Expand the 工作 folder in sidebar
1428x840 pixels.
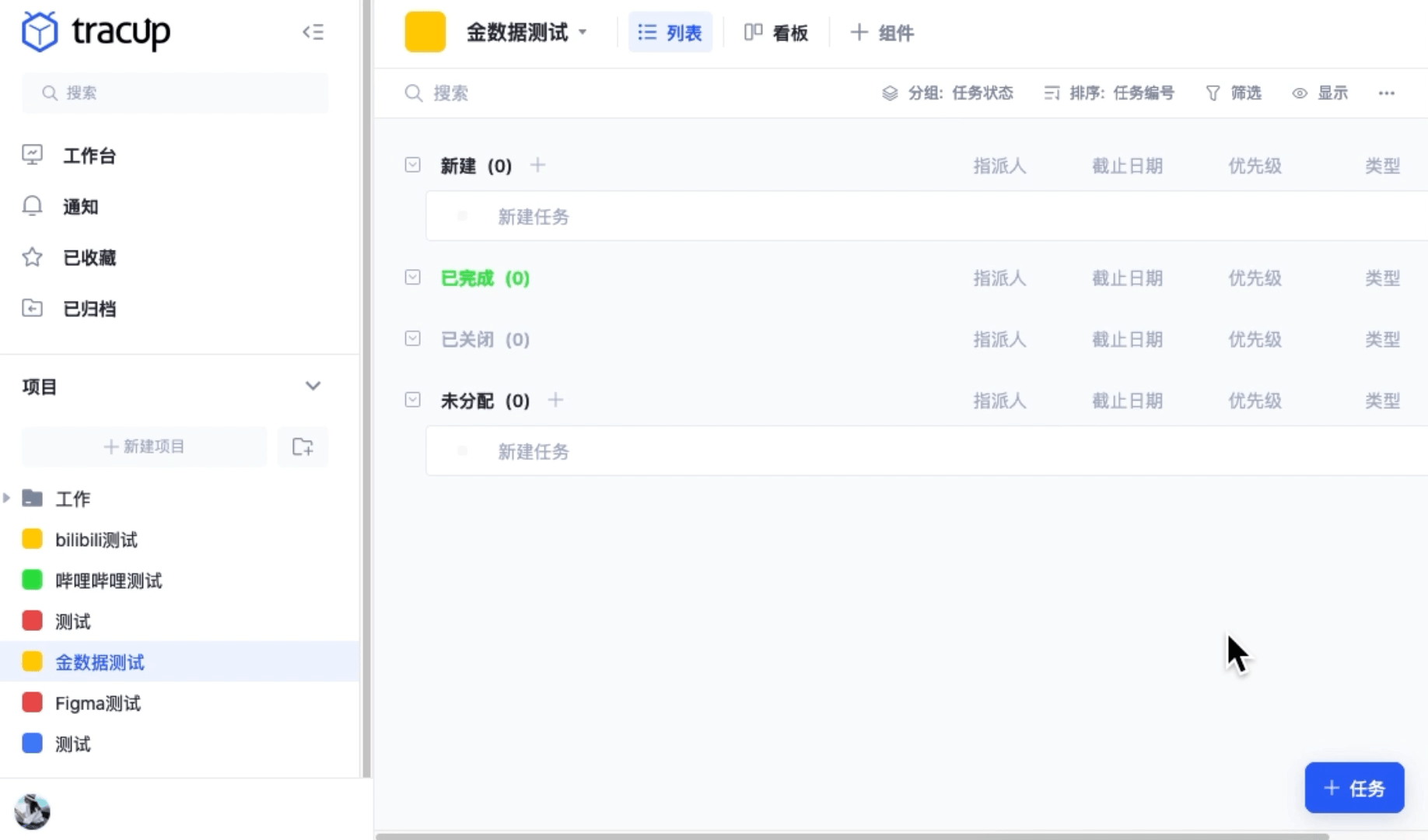(6, 499)
